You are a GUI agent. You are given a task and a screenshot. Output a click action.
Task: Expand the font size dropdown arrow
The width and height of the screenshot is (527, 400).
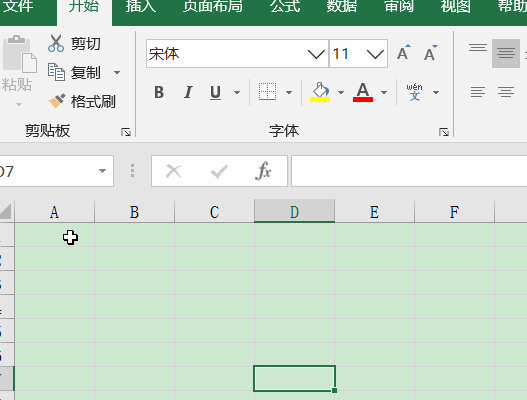click(x=375, y=54)
